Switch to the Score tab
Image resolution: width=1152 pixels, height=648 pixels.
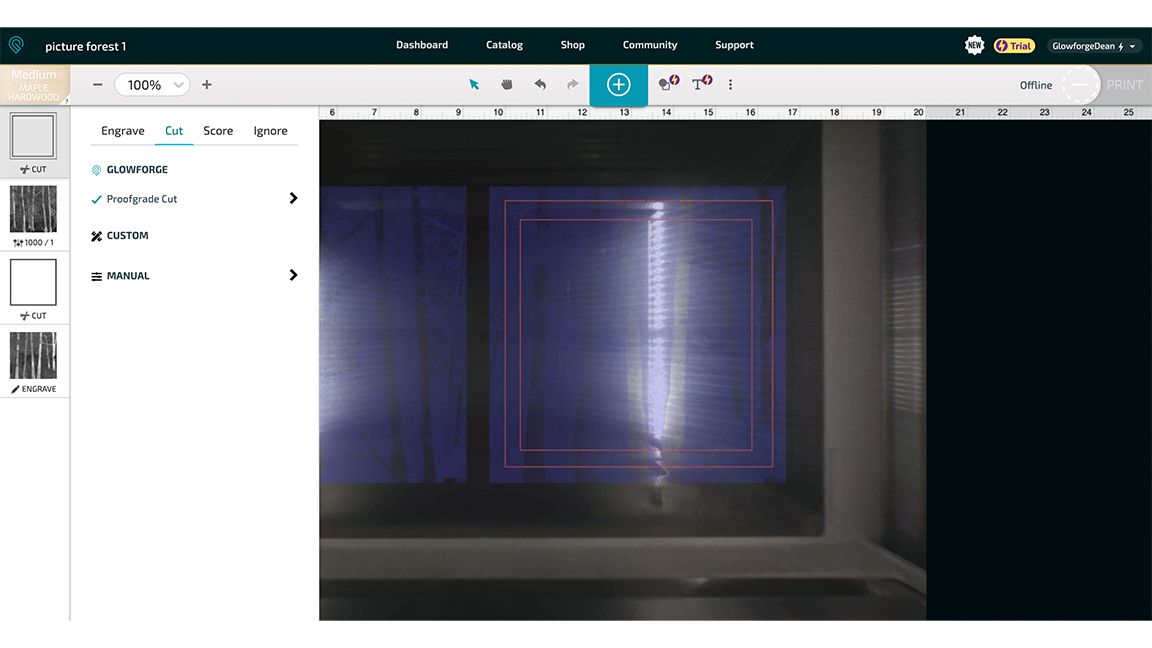click(218, 131)
